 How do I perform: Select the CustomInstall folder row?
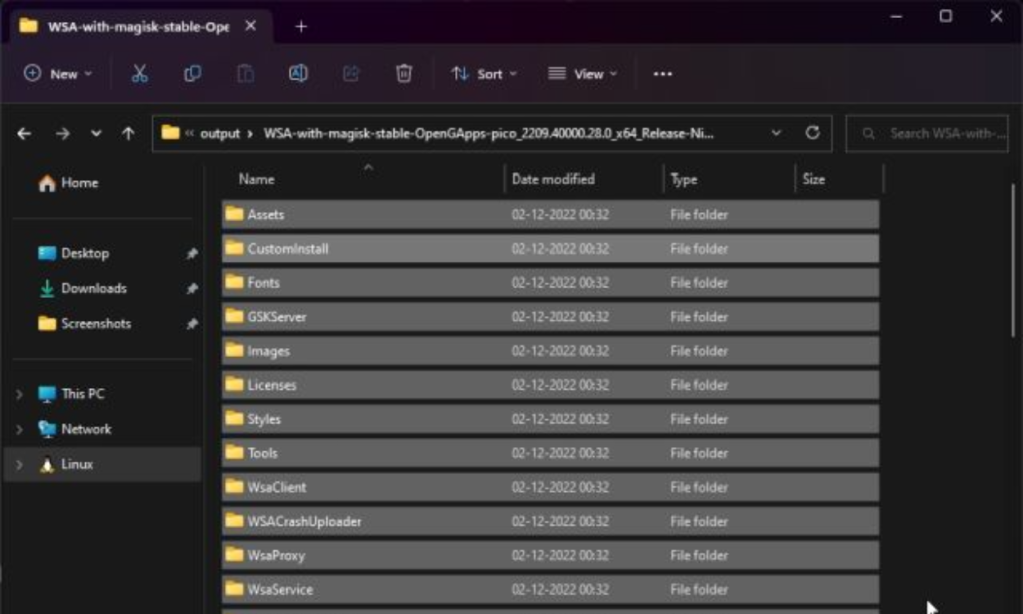pyautogui.click(x=551, y=249)
